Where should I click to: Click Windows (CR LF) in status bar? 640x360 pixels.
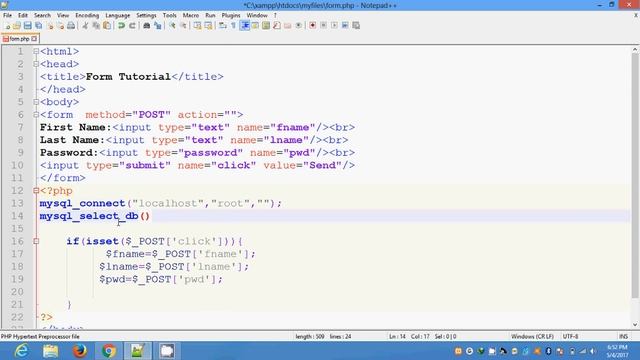tap(532, 337)
